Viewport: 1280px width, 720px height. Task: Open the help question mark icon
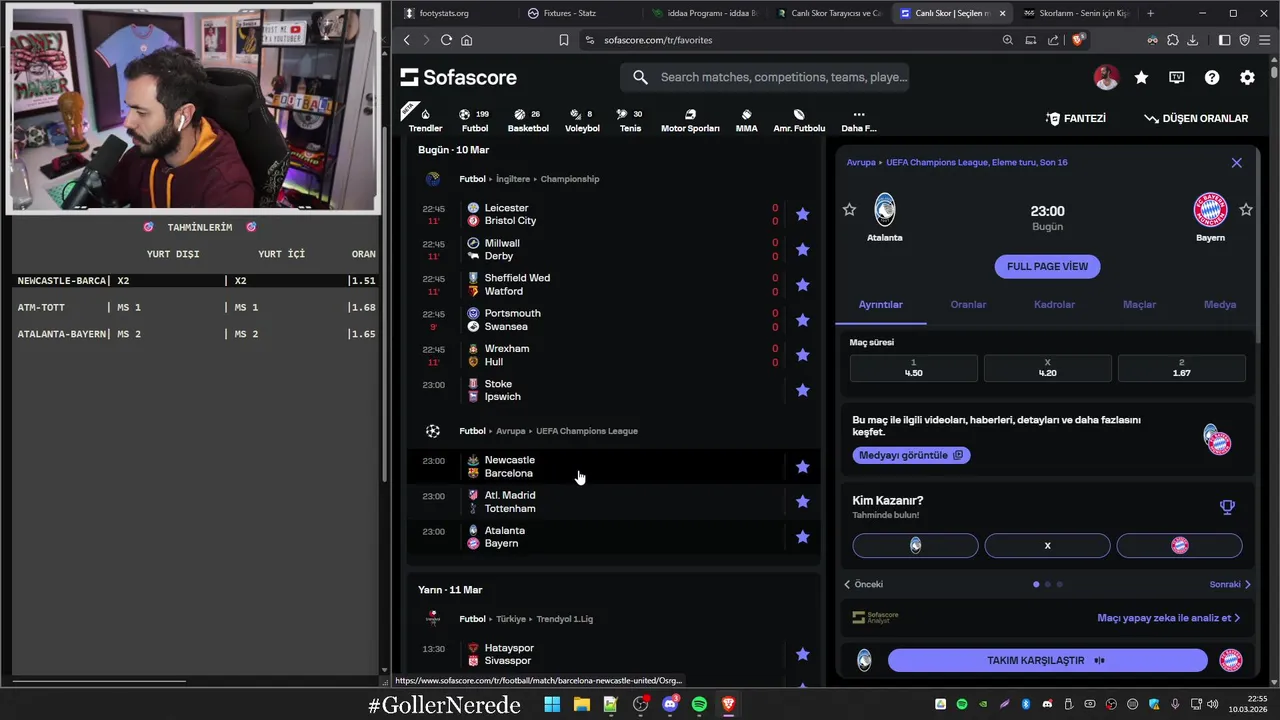(1212, 77)
